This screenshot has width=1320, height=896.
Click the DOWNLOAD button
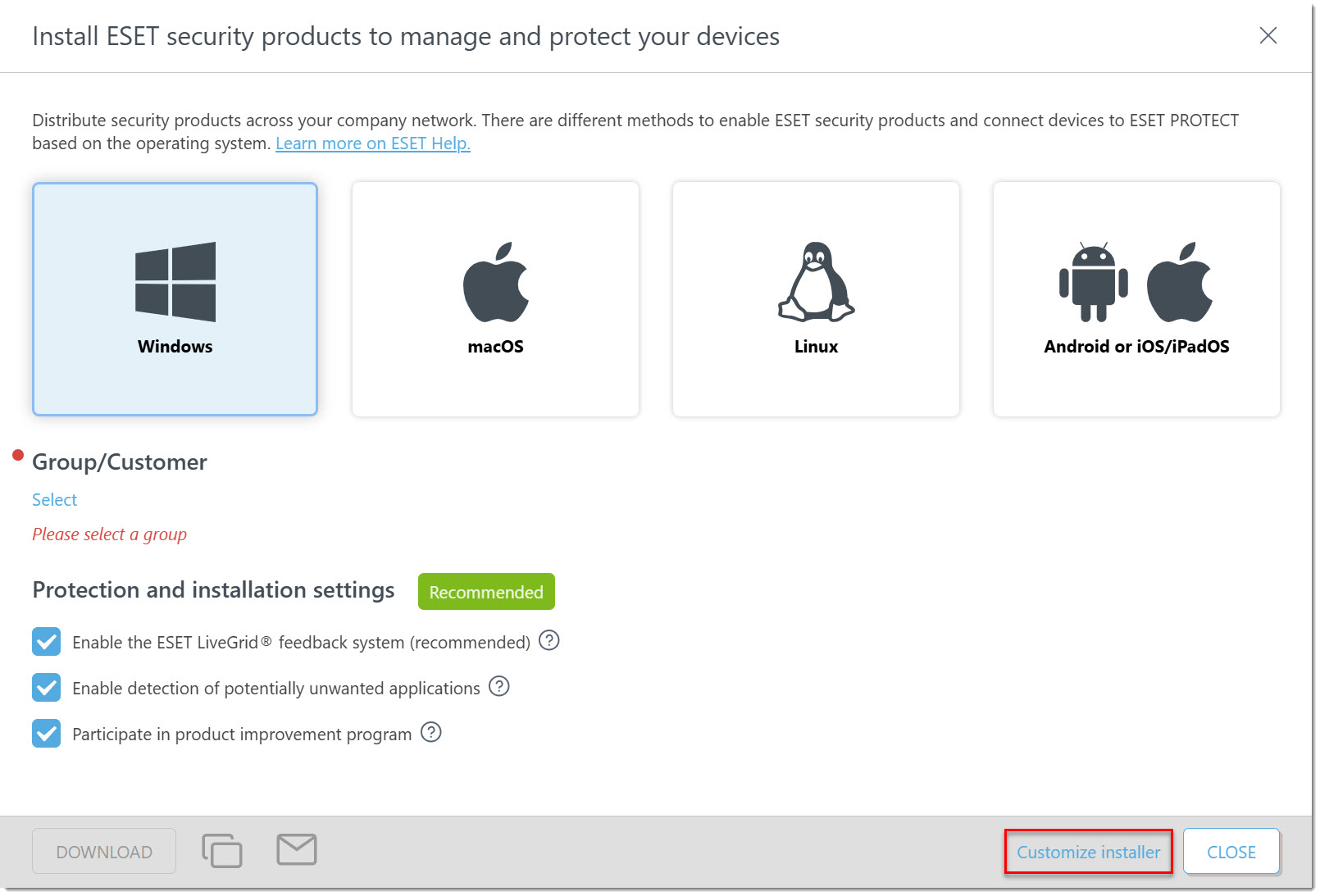tap(104, 852)
